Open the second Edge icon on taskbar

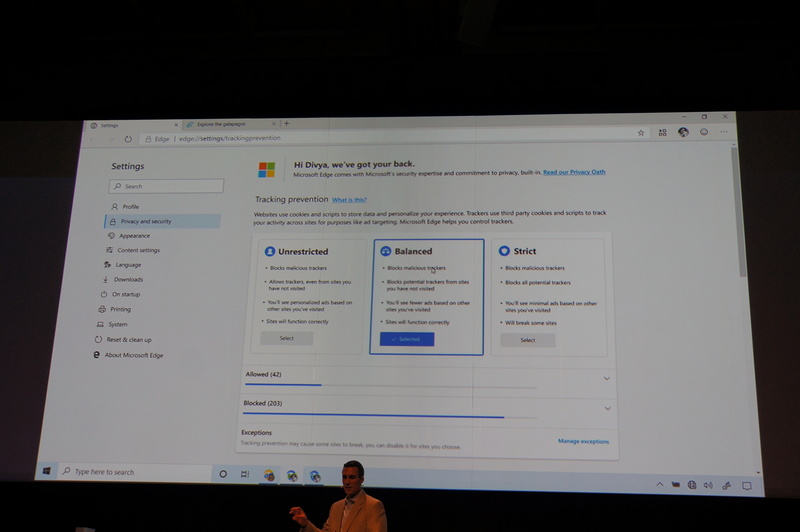pyautogui.click(x=292, y=476)
